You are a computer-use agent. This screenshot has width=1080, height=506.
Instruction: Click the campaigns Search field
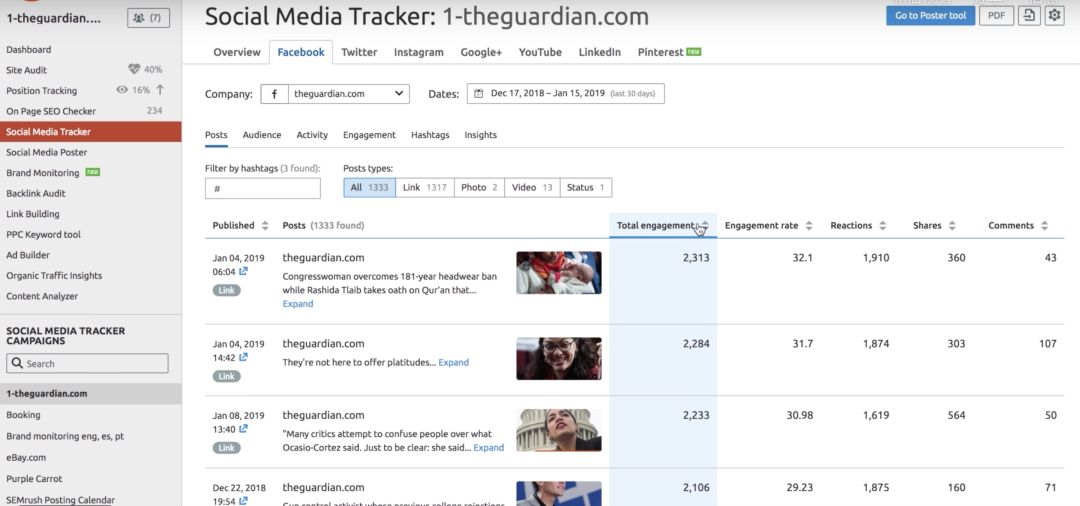coord(87,363)
